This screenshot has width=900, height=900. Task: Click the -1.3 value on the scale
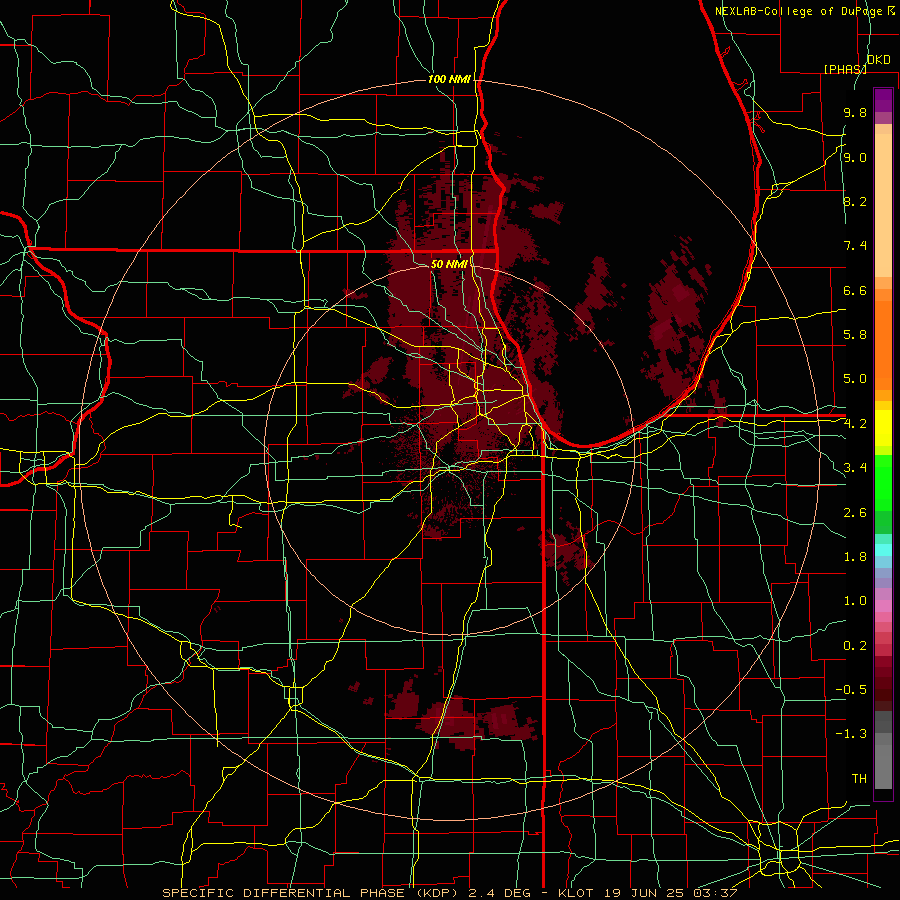pyautogui.click(x=851, y=734)
